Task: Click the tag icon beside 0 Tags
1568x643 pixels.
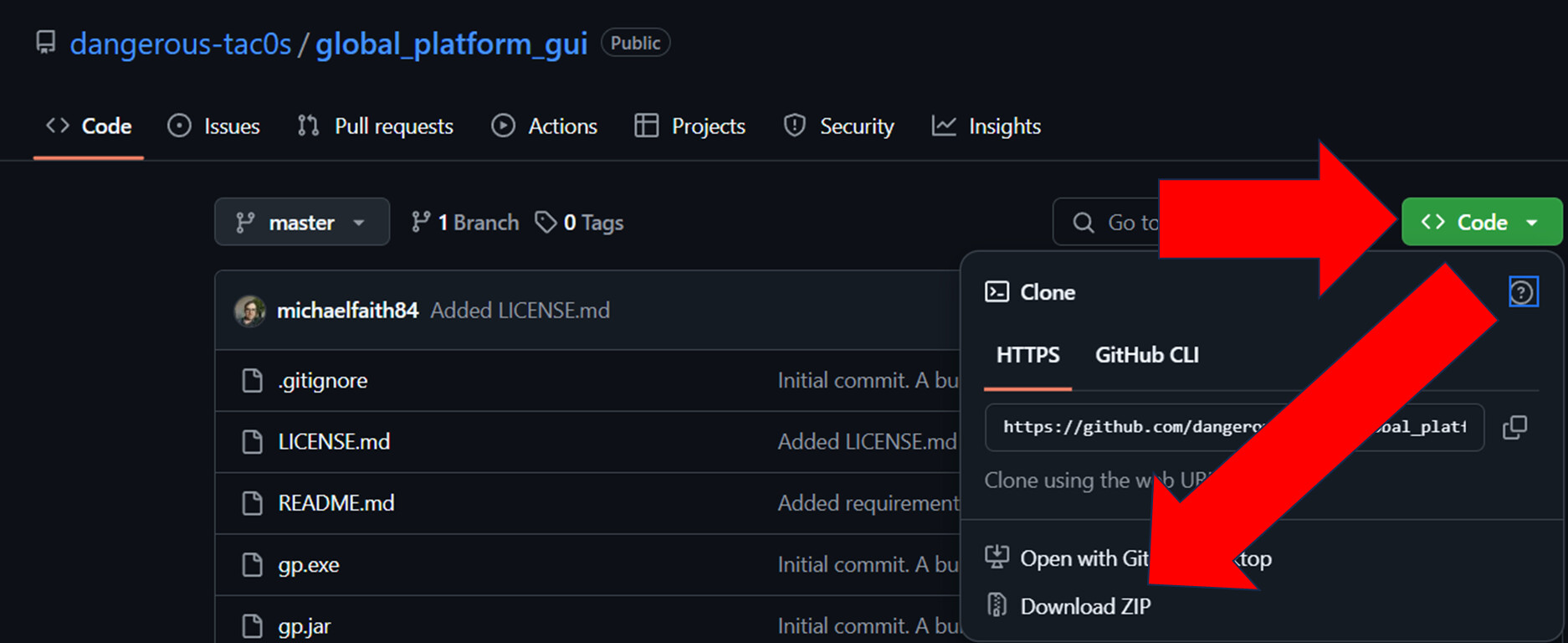Action: click(546, 222)
